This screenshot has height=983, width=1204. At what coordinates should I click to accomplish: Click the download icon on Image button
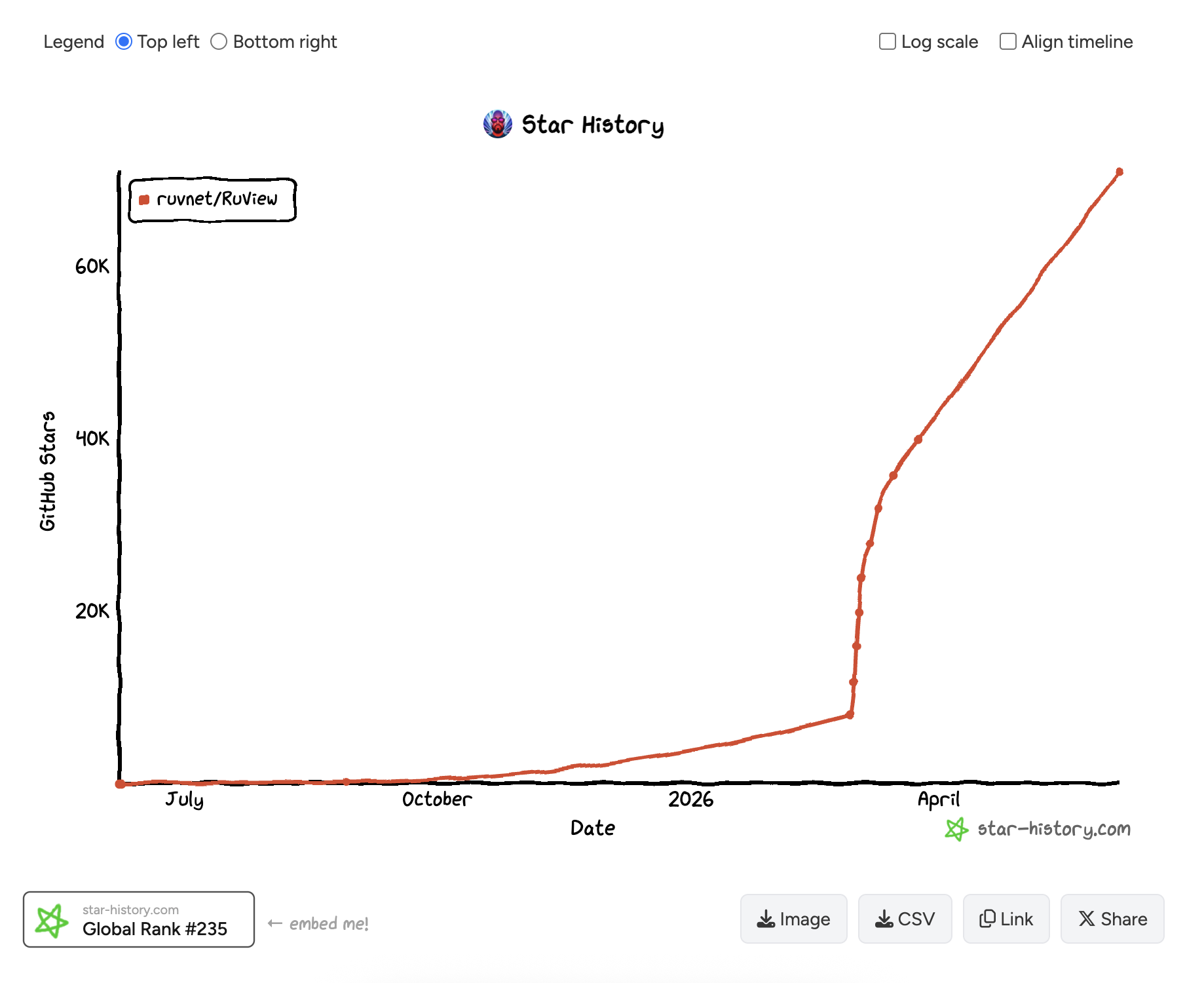pyautogui.click(x=766, y=919)
